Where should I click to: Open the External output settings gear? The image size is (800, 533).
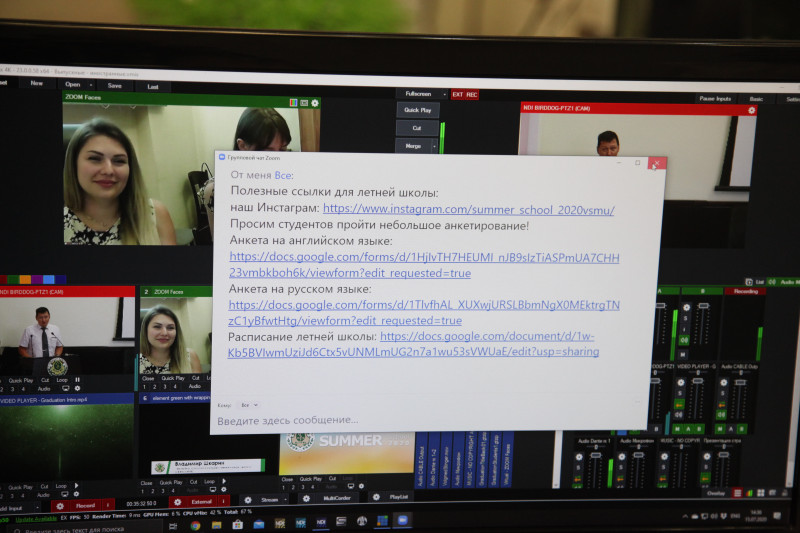coord(178,502)
